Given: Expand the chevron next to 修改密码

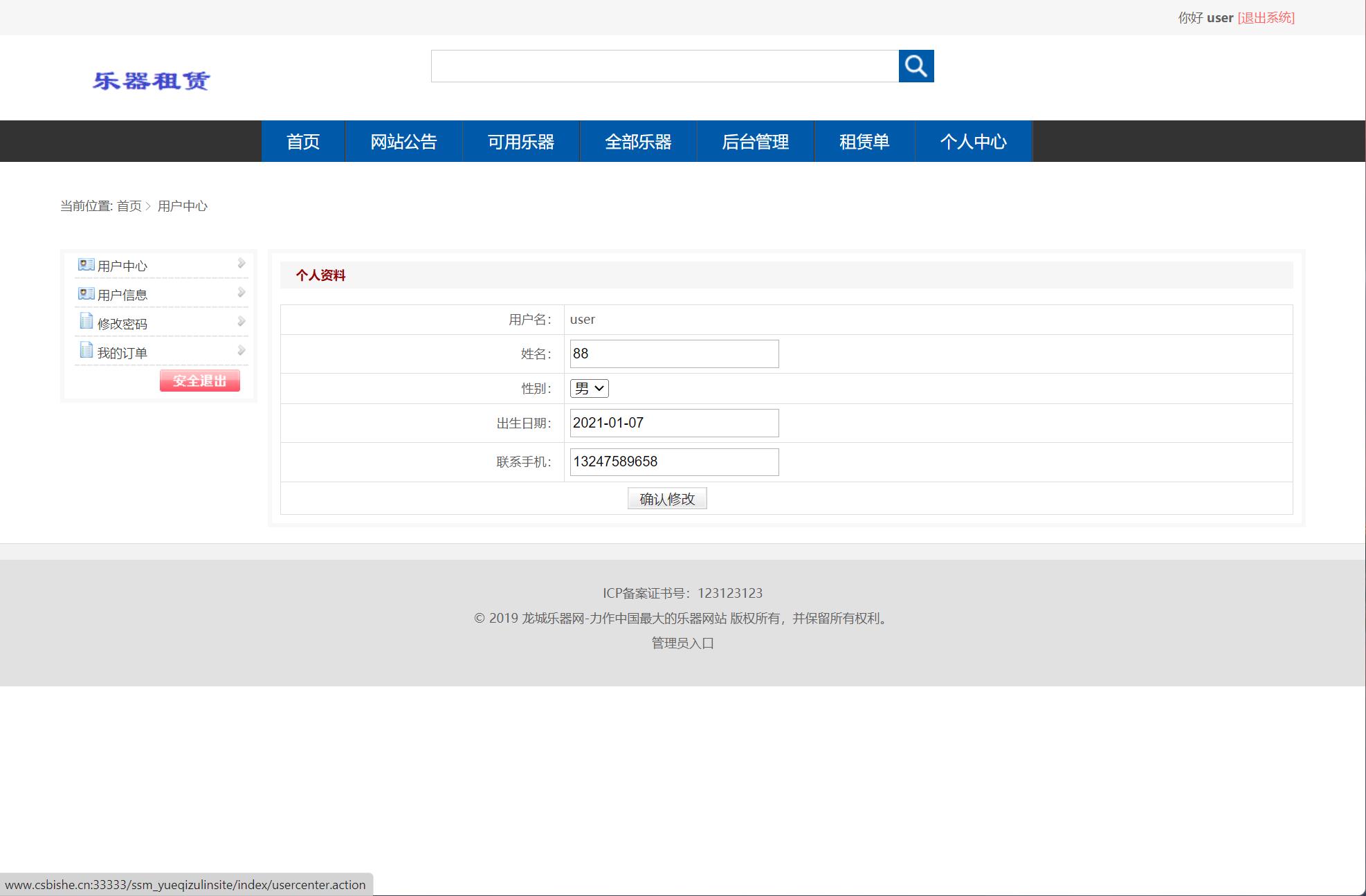Looking at the screenshot, I should [241, 320].
